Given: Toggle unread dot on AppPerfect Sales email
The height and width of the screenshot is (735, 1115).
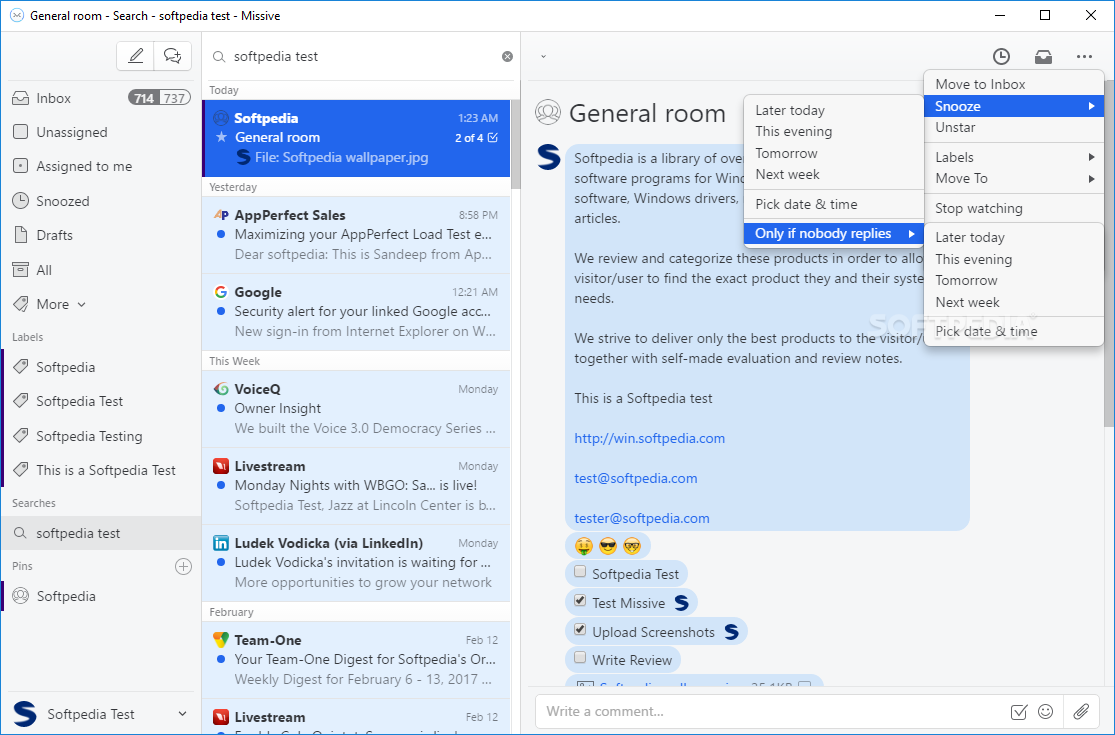Looking at the screenshot, I should [x=220, y=234].
